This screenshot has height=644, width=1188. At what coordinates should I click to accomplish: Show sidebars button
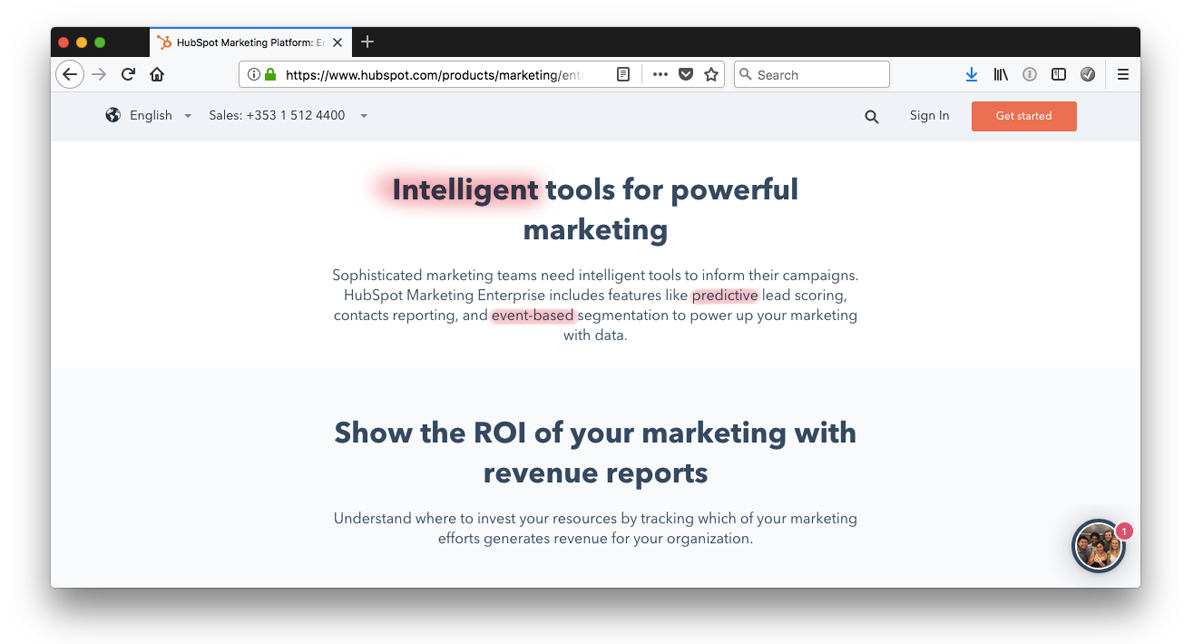coord(1058,74)
